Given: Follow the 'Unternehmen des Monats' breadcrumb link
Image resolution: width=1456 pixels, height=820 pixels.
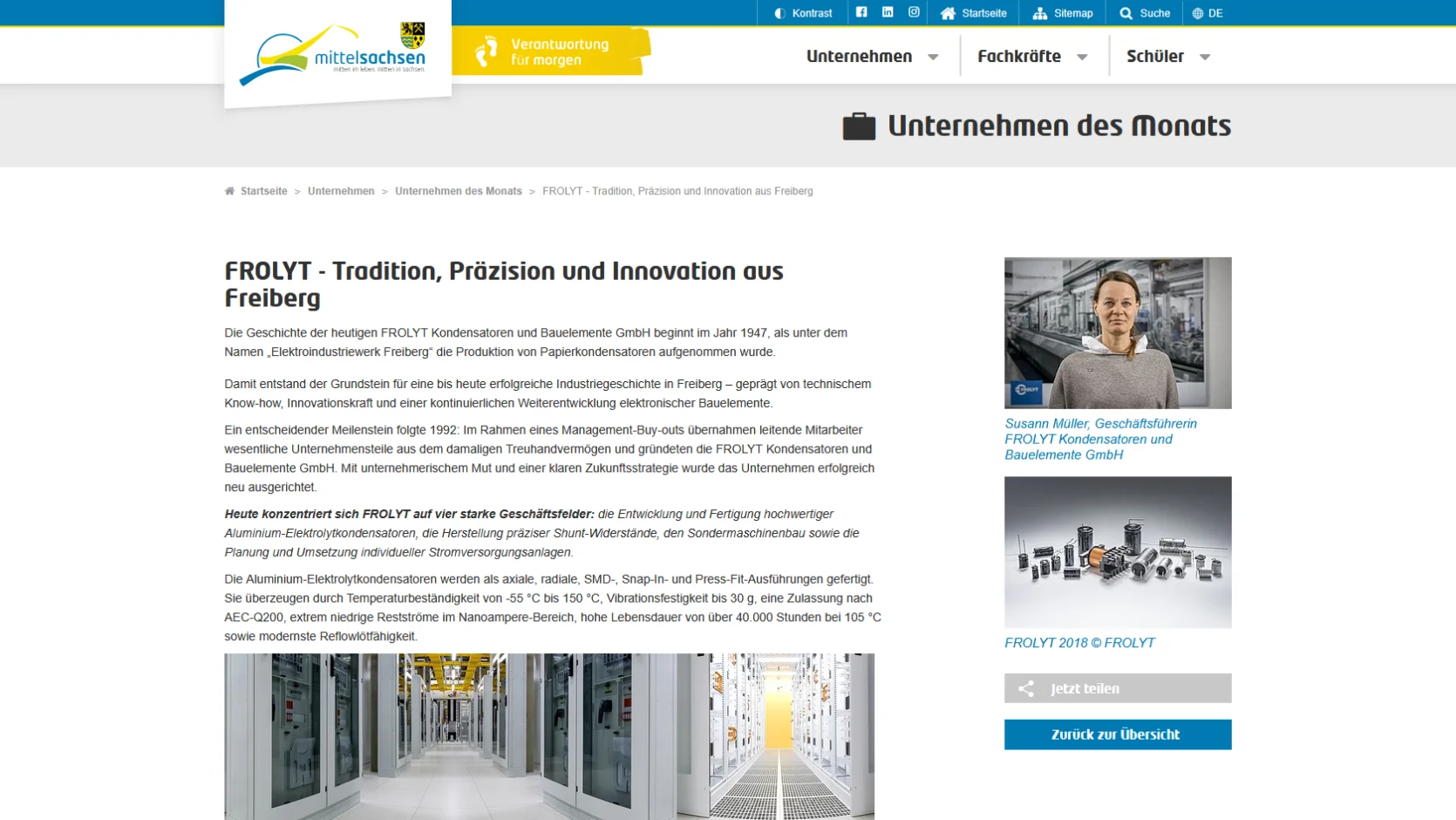Looking at the screenshot, I should tap(459, 191).
